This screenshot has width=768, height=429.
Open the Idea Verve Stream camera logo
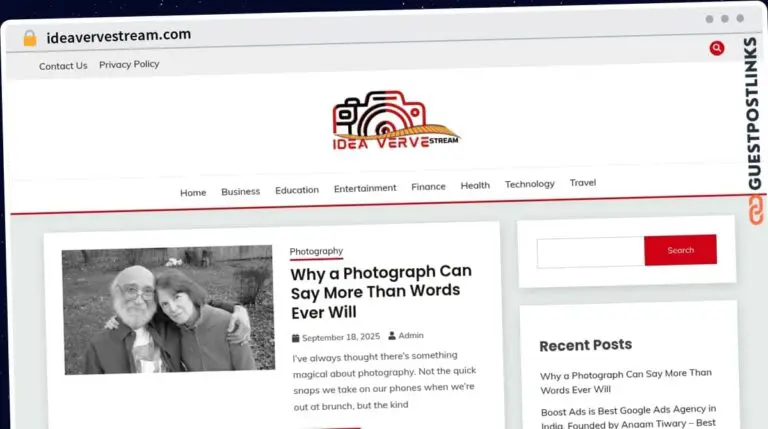click(x=396, y=120)
